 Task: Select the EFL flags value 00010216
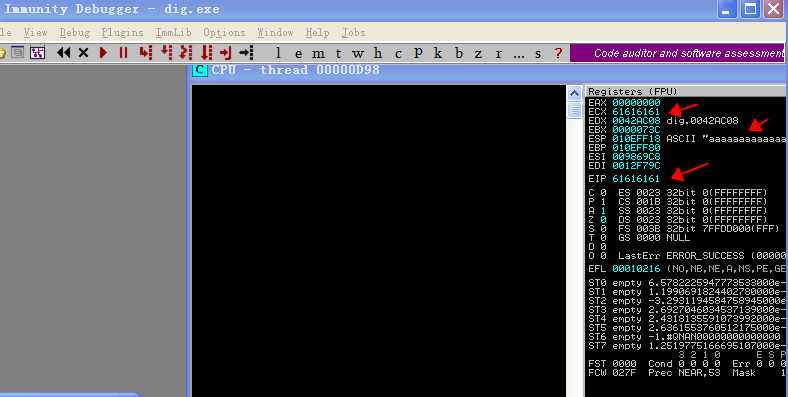point(636,269)
